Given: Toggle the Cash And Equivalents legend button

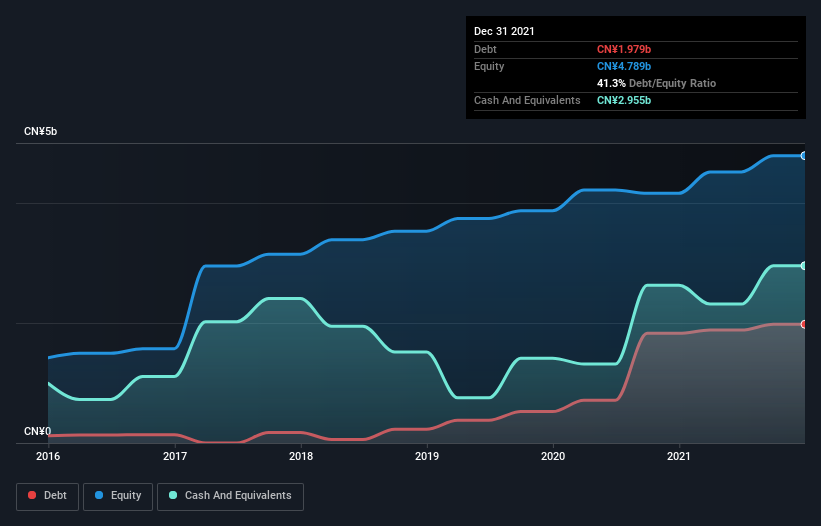Looking at the screenshot, I should coord(230,496).
